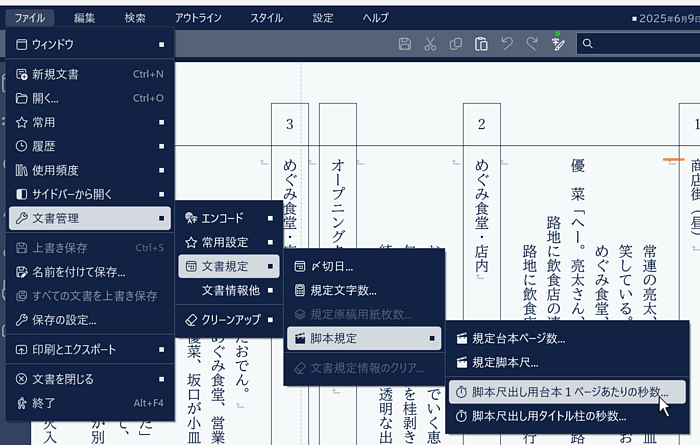The height and width of the screenshot is (445, 700).
Task: Click the eraser icon beside クリーンアップ
Action: (191, 320)
